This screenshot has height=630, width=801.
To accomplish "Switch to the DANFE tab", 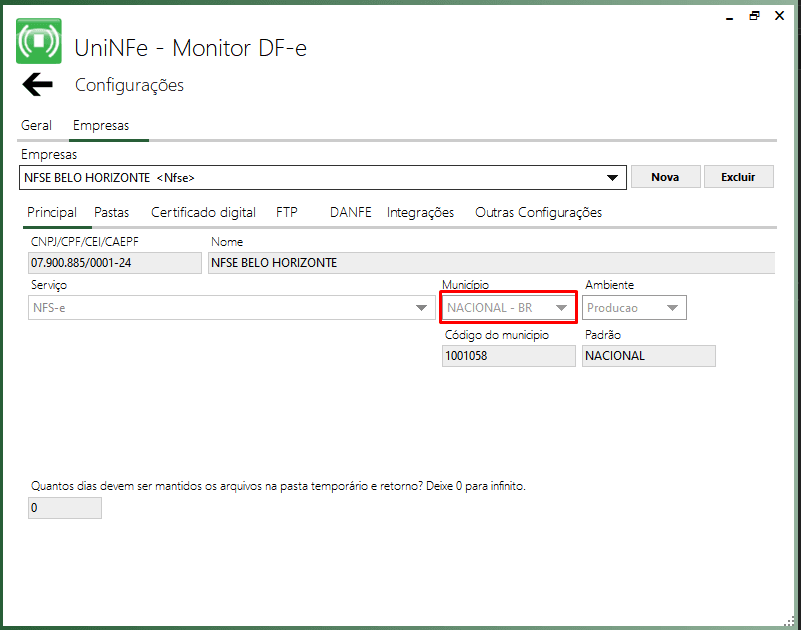I will tap(350, 213).
